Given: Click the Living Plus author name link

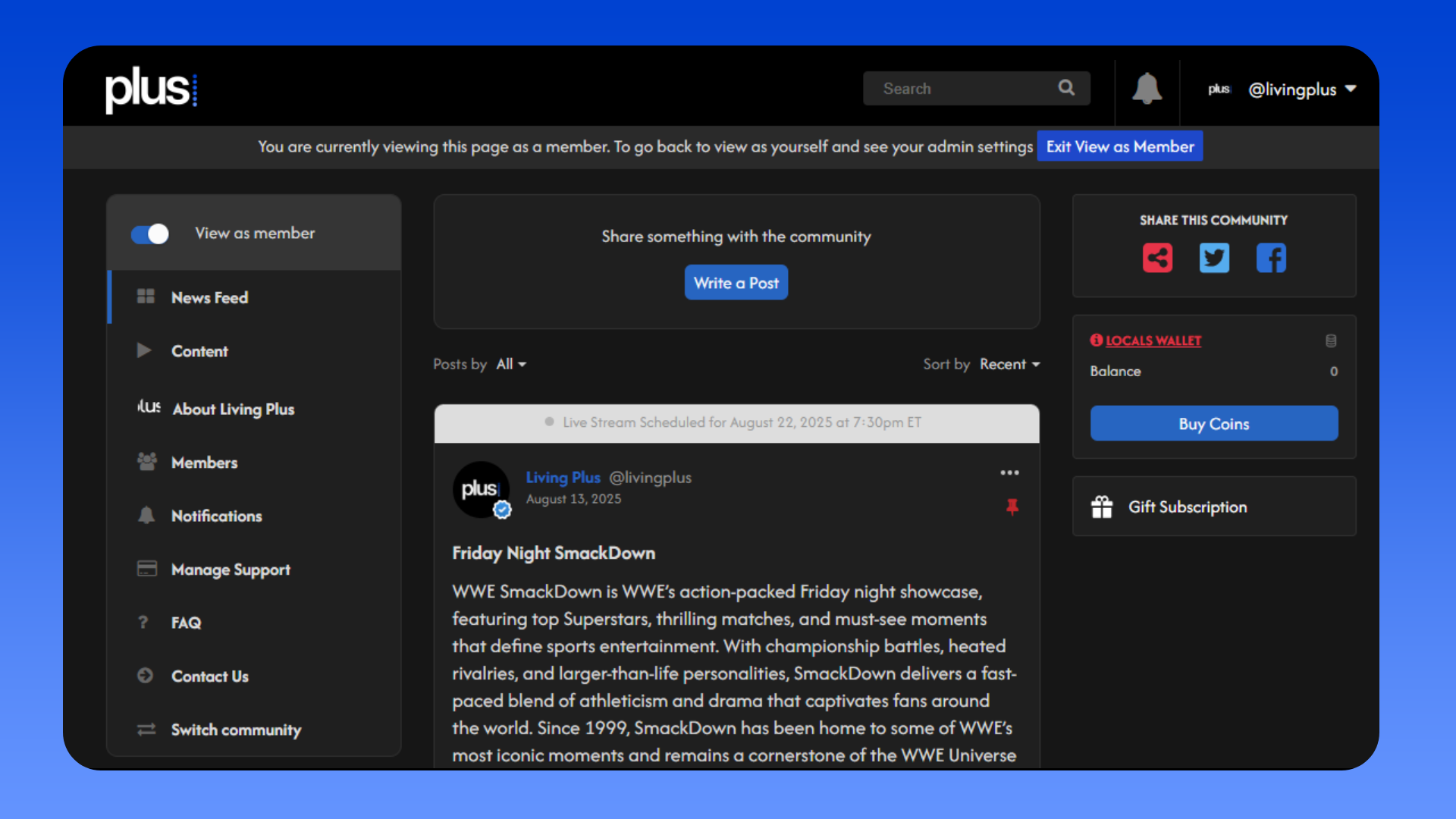Looking at the screenshot, I should [563, 478].
